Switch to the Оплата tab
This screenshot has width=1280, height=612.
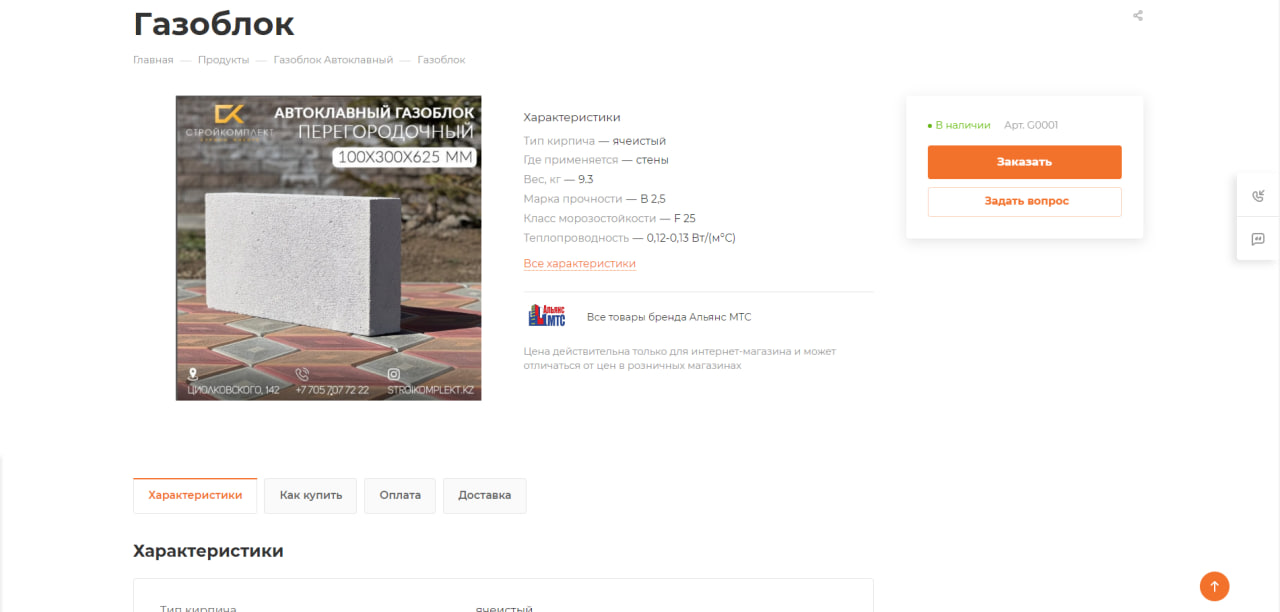coord(400,495)
